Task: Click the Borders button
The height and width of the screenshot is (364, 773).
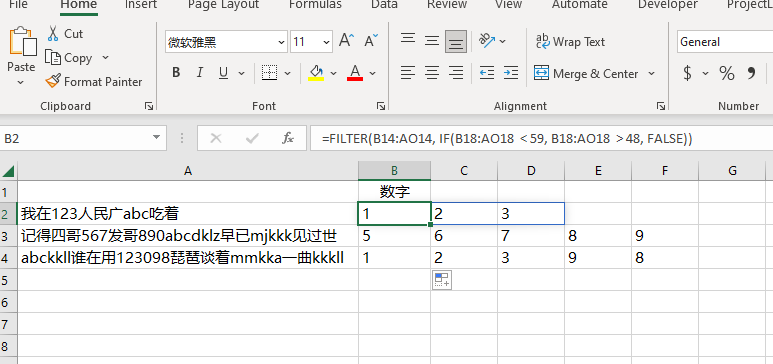Action: [269, 73]
